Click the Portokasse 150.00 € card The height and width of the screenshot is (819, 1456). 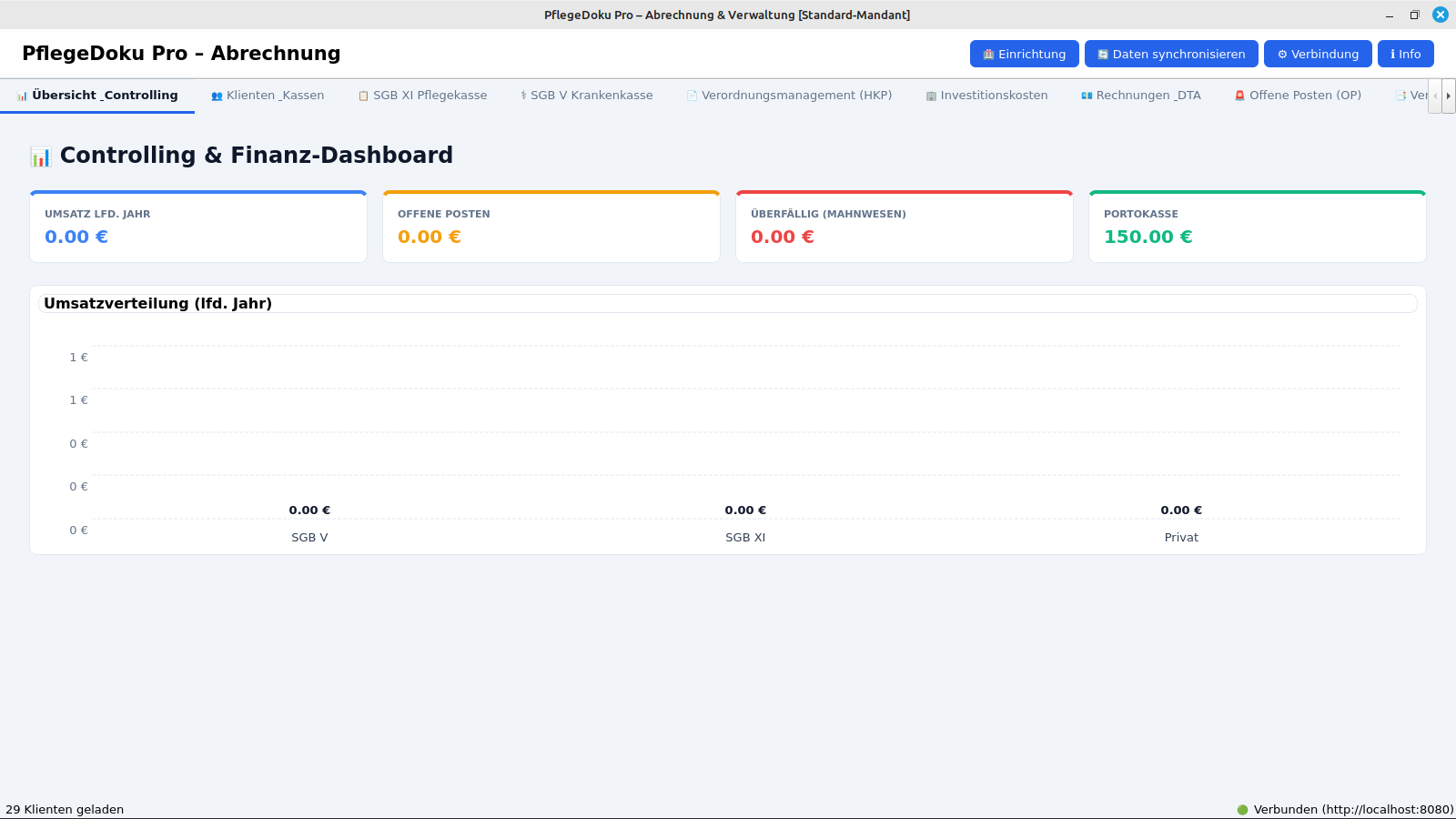coord(1258,227)
